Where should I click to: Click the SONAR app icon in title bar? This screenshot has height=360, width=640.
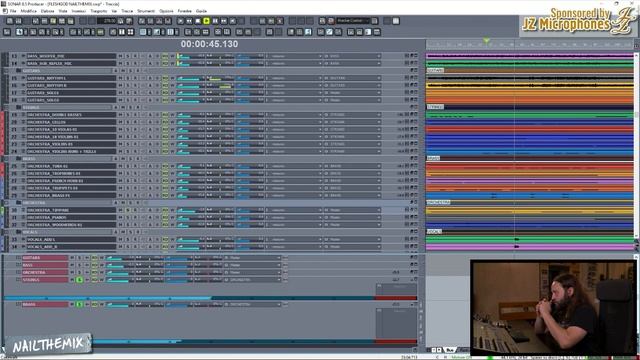pos(4,4)
